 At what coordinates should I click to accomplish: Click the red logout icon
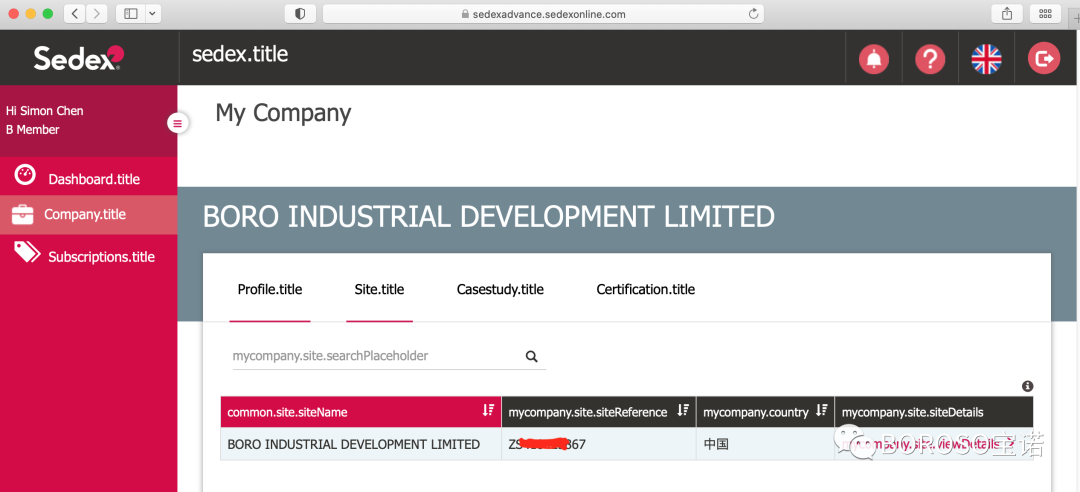click(1044, 59)
